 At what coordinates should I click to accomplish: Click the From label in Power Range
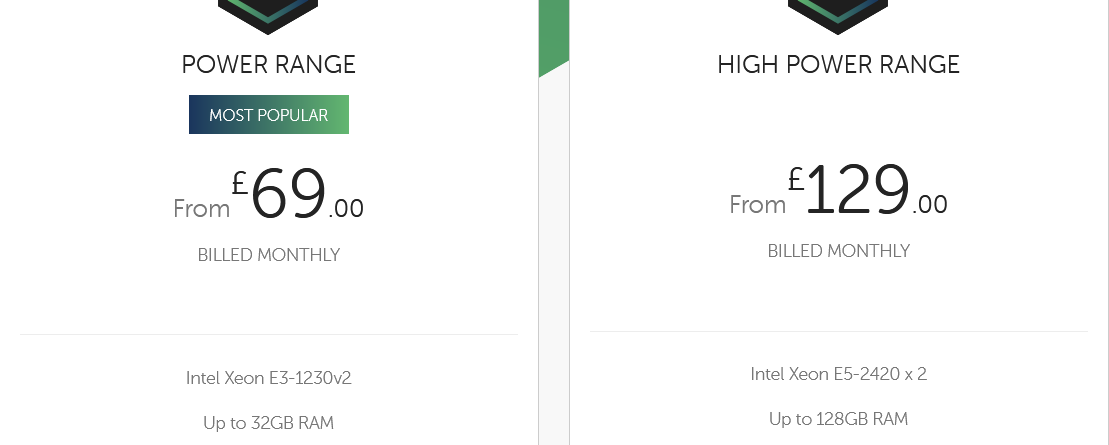[x=202, y=209]
